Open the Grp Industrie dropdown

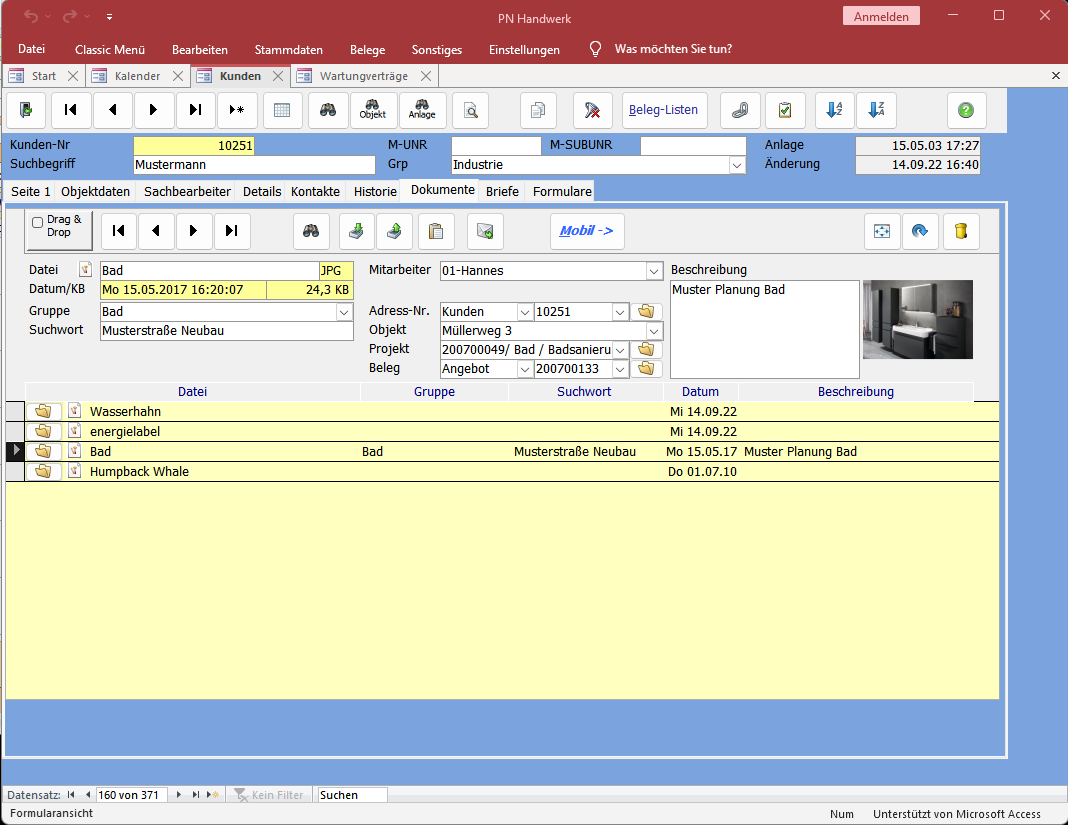(x=737, y=165)
